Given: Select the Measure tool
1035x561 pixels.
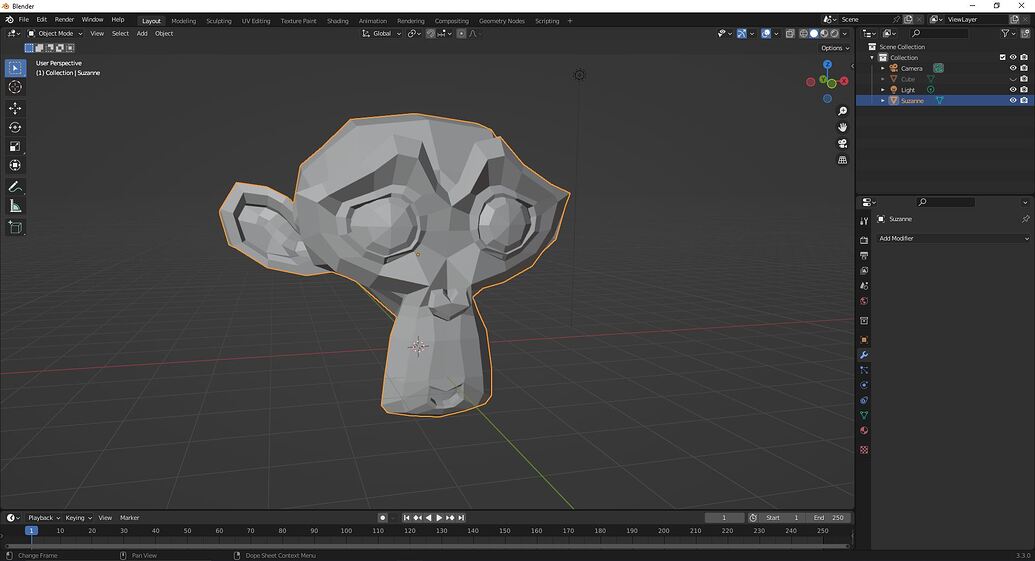Looking at the screenshot, I should click(15, 207).
